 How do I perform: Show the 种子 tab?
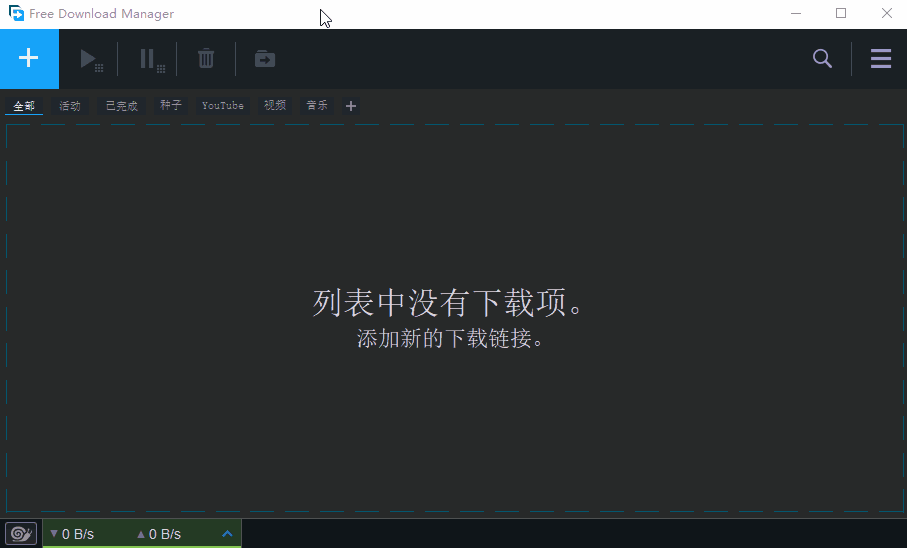point(171,105)
